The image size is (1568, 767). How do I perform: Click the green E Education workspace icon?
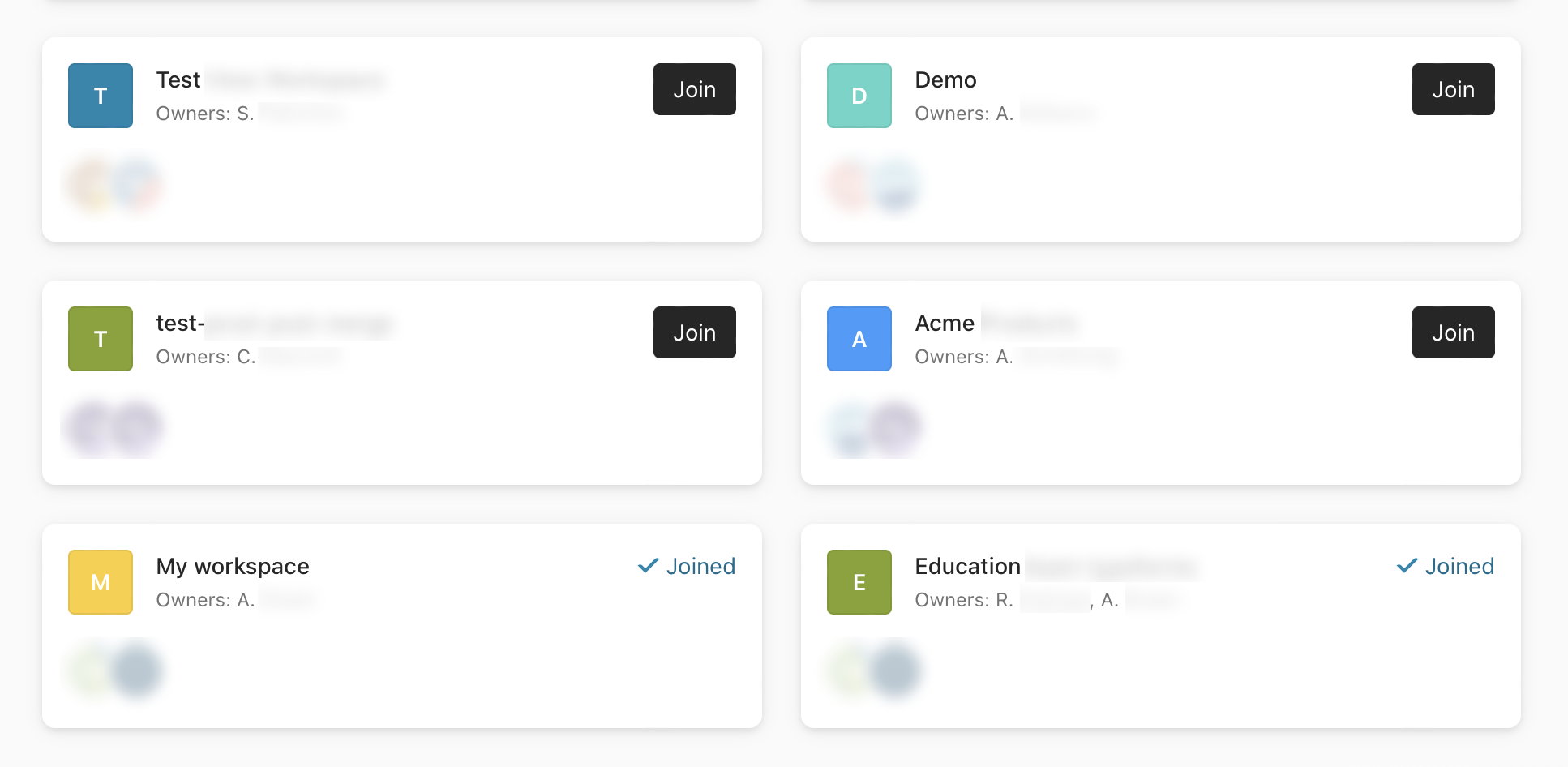tap(859, 582)
